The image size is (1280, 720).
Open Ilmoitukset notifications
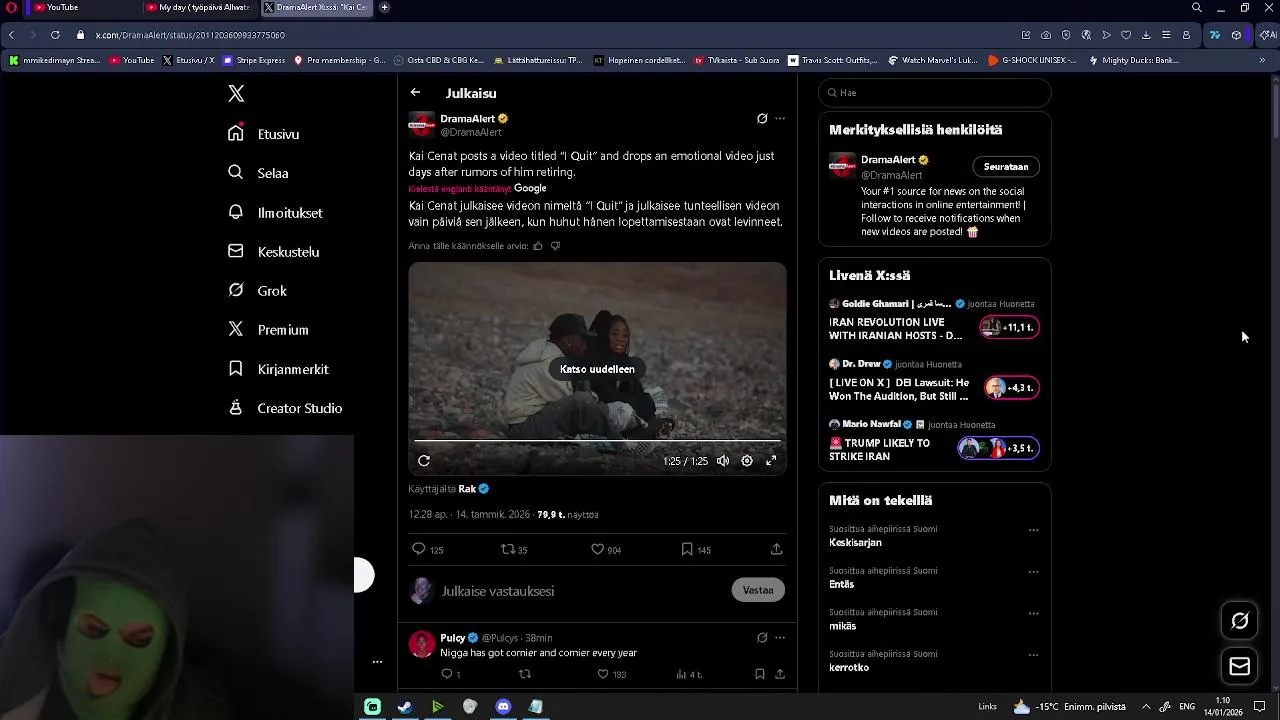pyautogui.click(x=275, y=212)
